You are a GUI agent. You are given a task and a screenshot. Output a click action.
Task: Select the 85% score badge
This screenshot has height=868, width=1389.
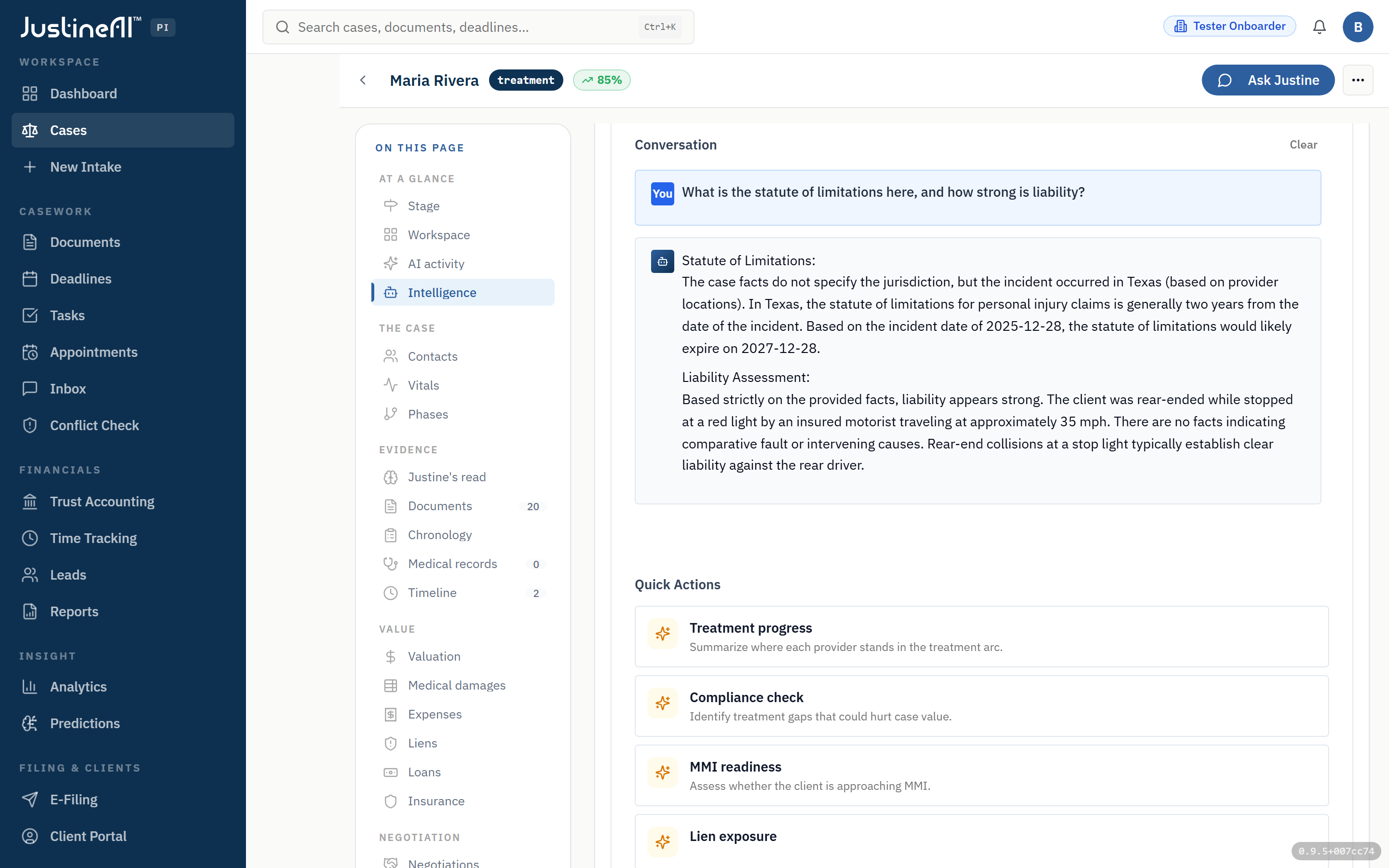tap(601, 80)
